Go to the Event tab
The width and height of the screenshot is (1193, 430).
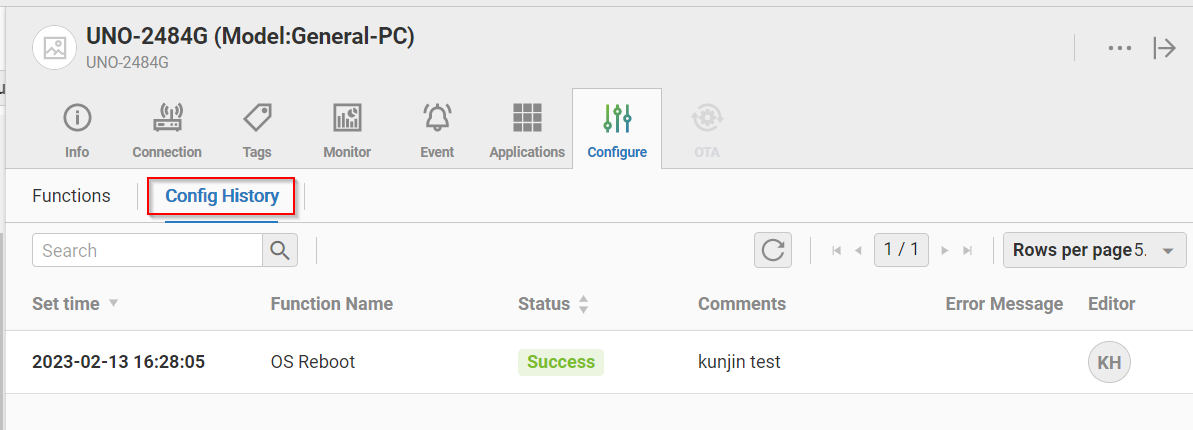click(437, 129)
